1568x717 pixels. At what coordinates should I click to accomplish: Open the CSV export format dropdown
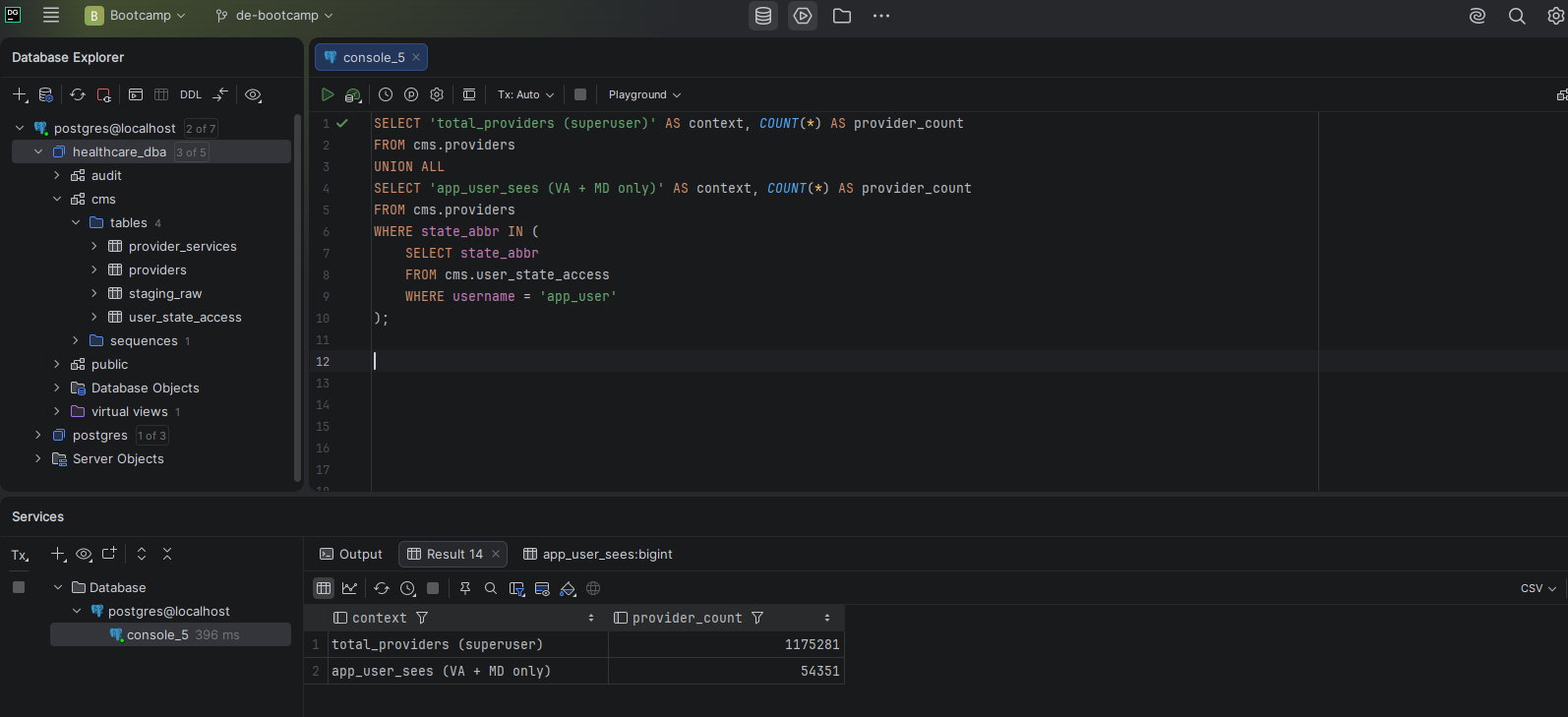1538,588
